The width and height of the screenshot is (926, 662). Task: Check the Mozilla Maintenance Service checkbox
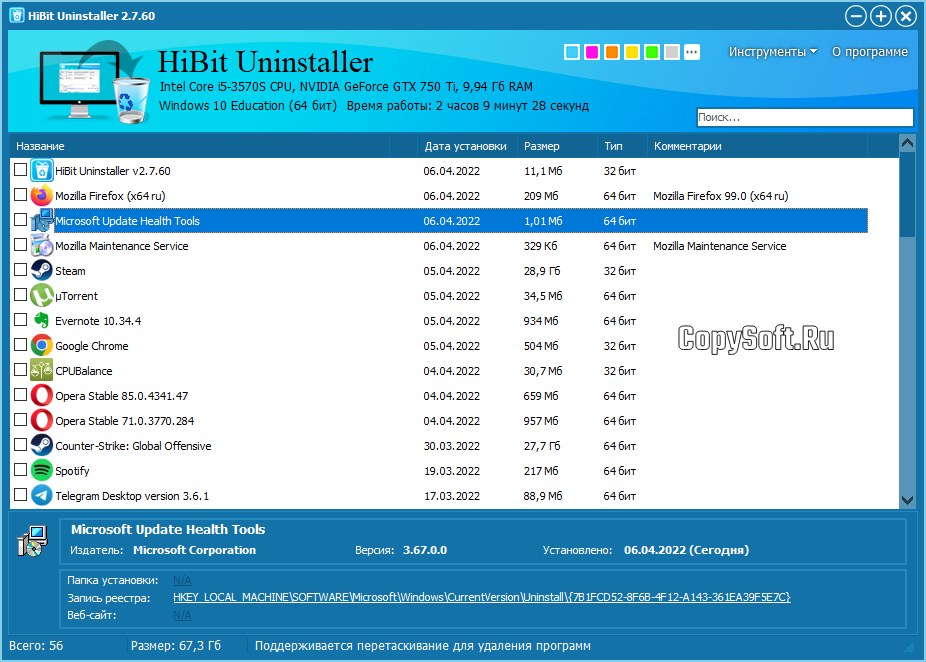coord(21,244)
